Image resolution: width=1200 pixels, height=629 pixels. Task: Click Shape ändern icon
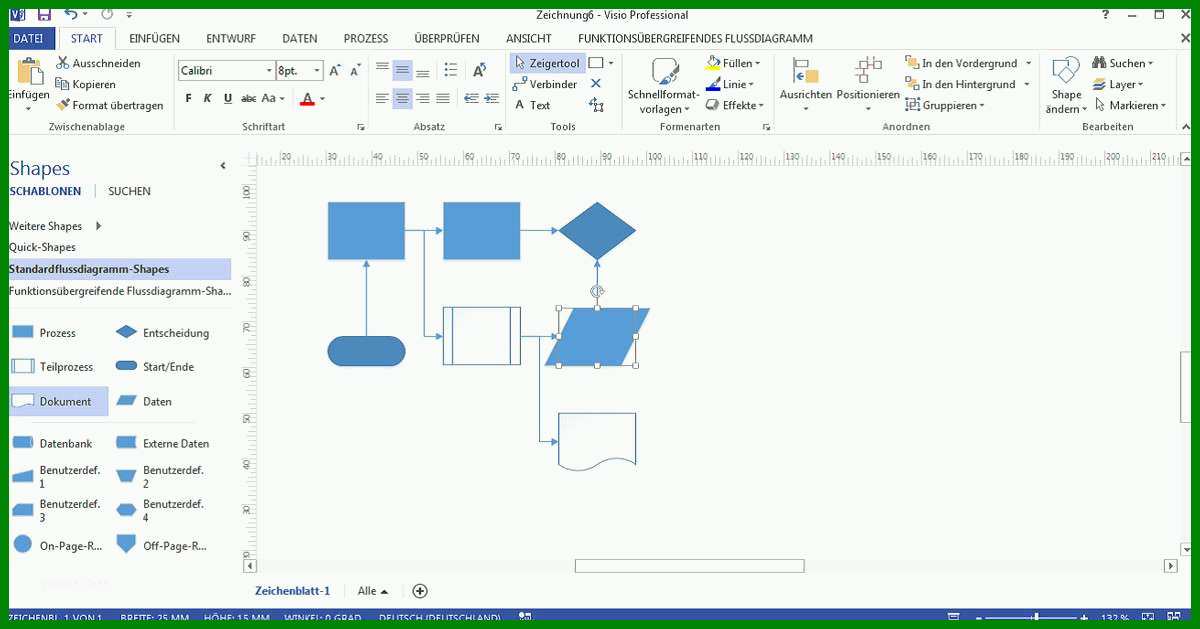pos(1066,72)
